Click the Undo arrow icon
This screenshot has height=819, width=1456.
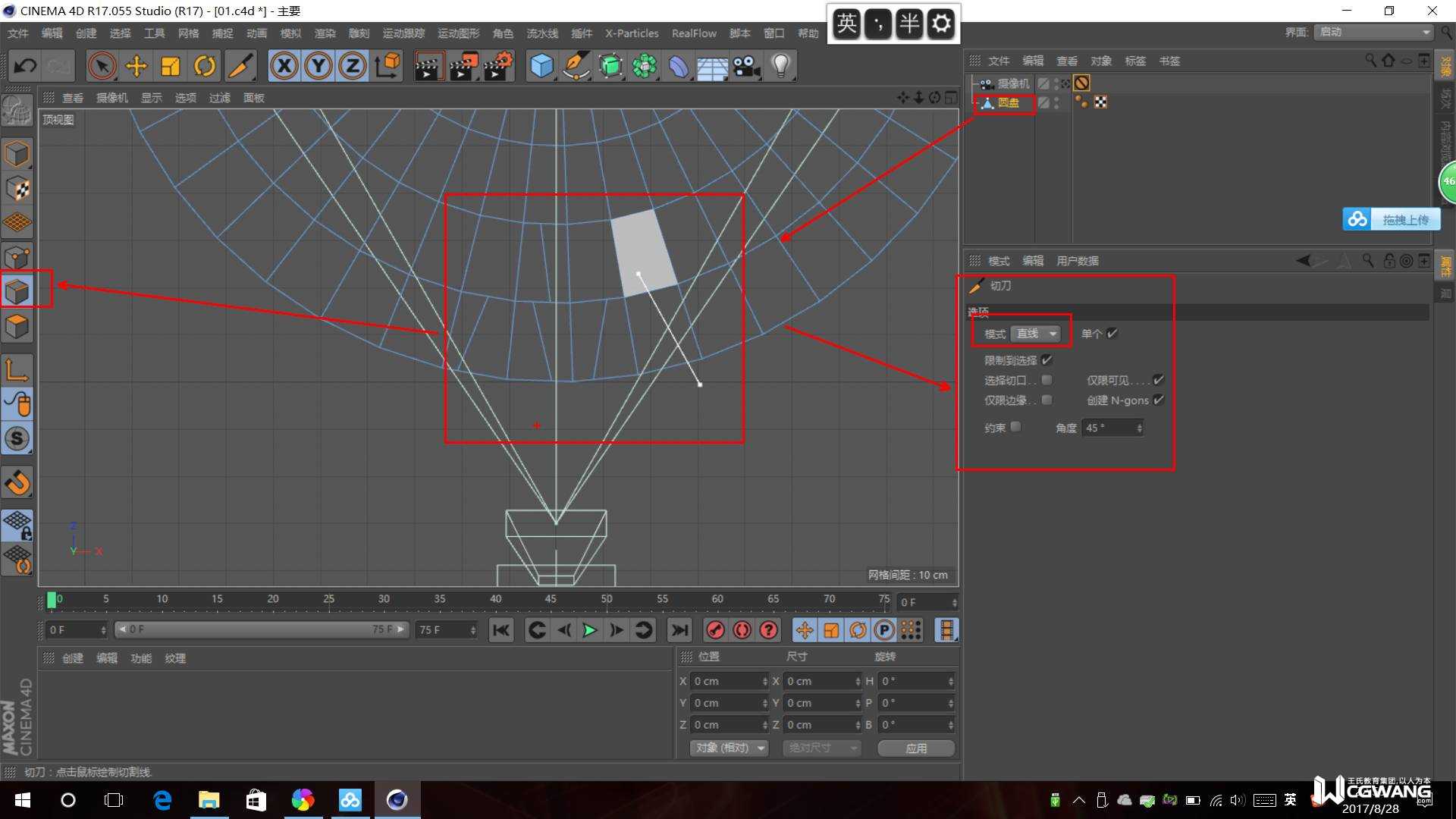point(24,66)
